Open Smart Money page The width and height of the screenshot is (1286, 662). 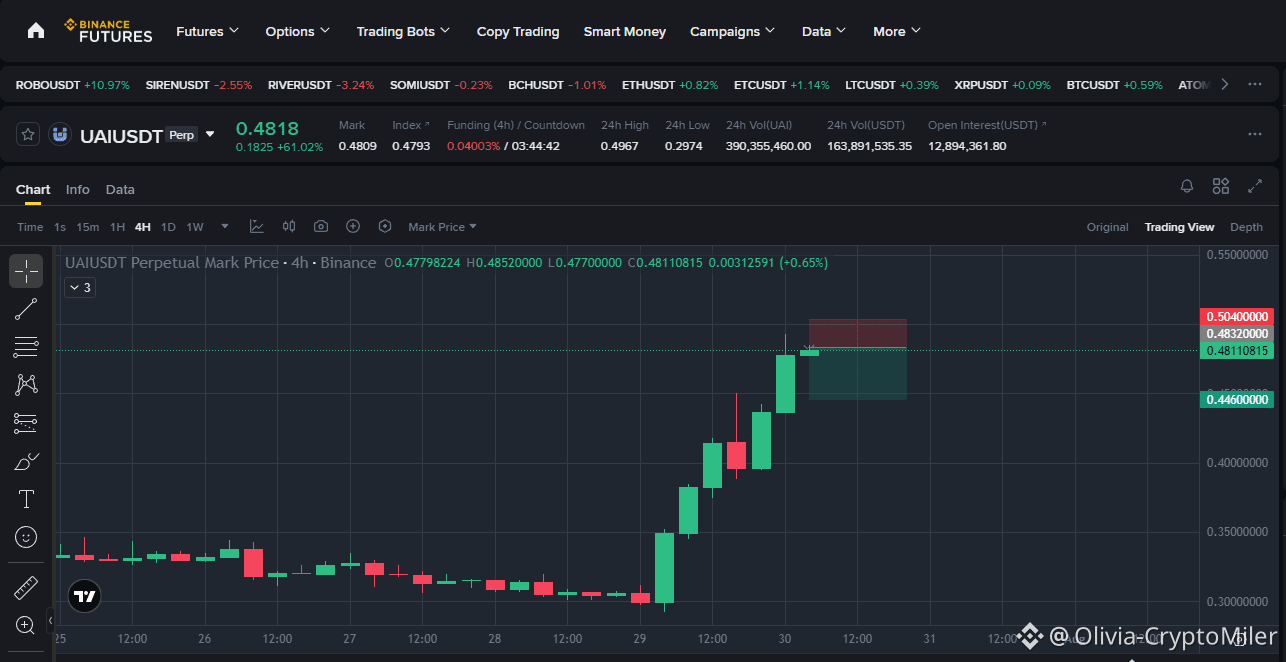click(x=625, y=31)
